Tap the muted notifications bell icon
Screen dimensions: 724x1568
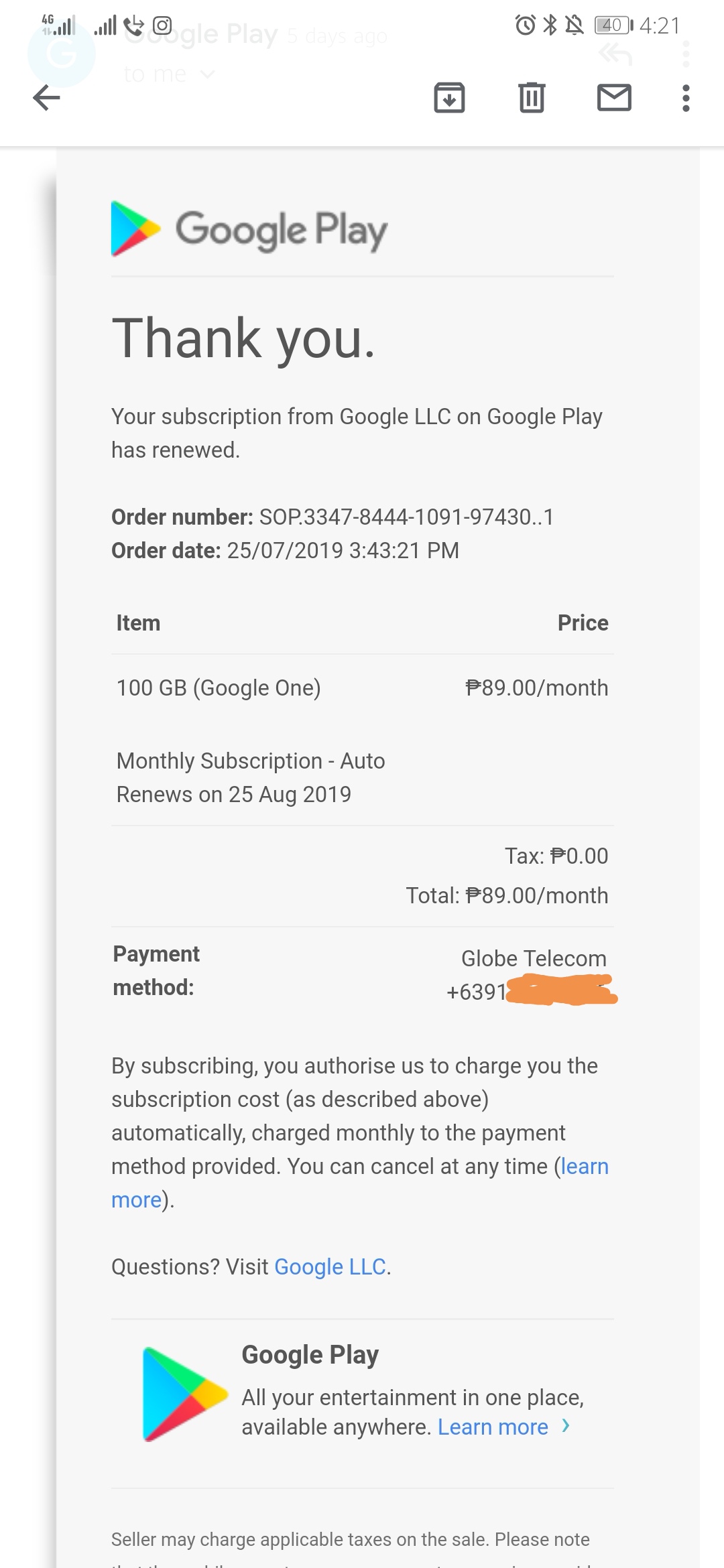tap(574, 25)
